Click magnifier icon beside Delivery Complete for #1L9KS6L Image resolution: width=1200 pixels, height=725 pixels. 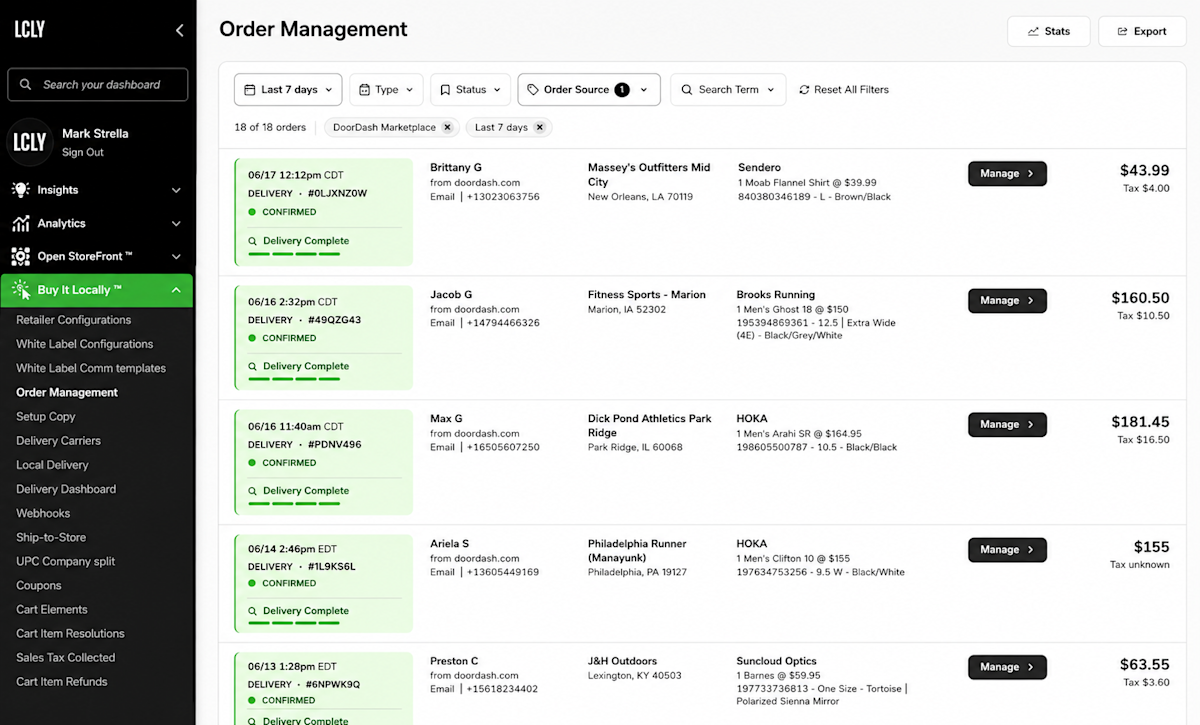coord(253,611)
